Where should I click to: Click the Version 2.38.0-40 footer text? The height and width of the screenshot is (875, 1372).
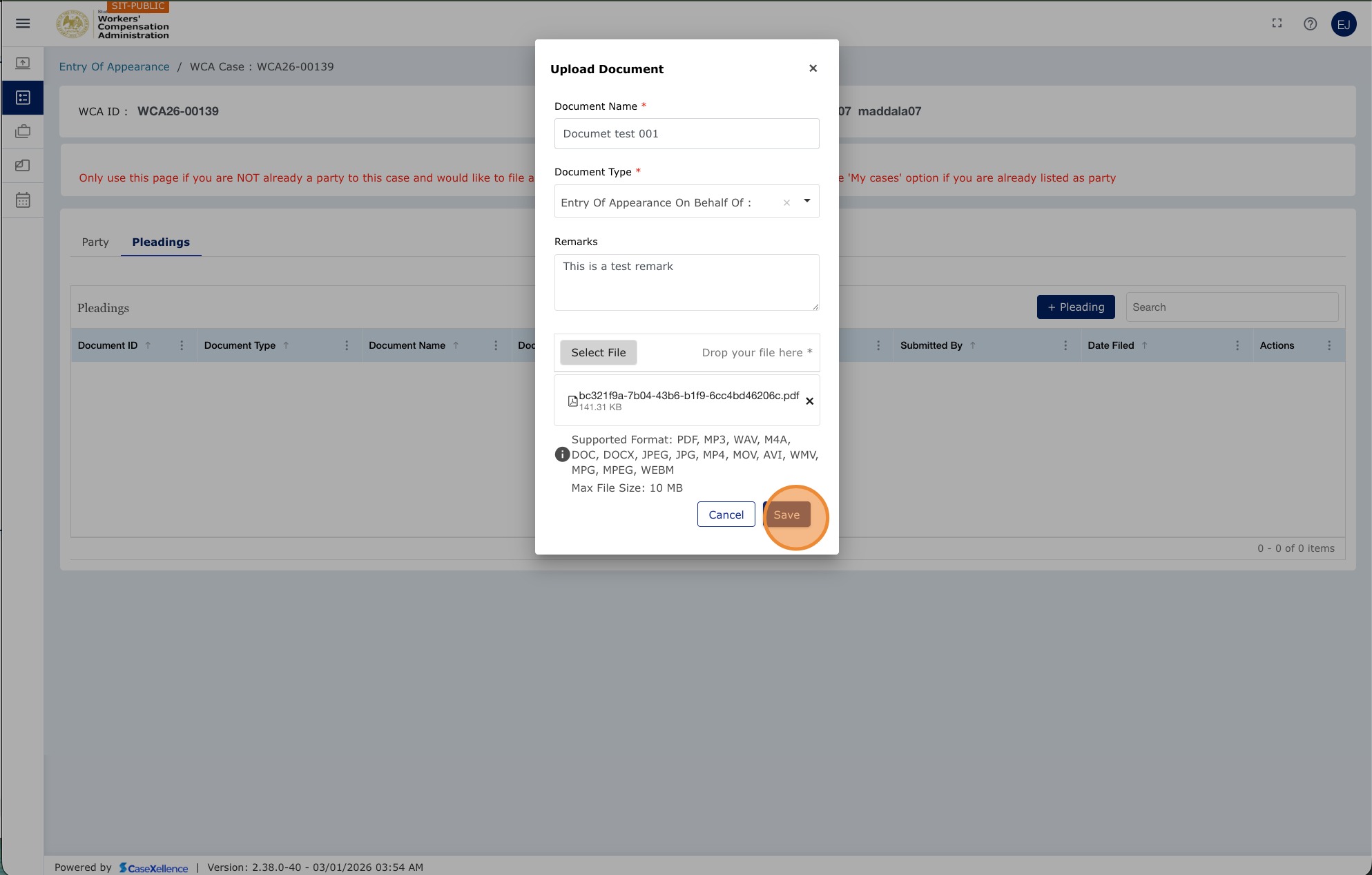pyautogui.click(x=315, y=867)
